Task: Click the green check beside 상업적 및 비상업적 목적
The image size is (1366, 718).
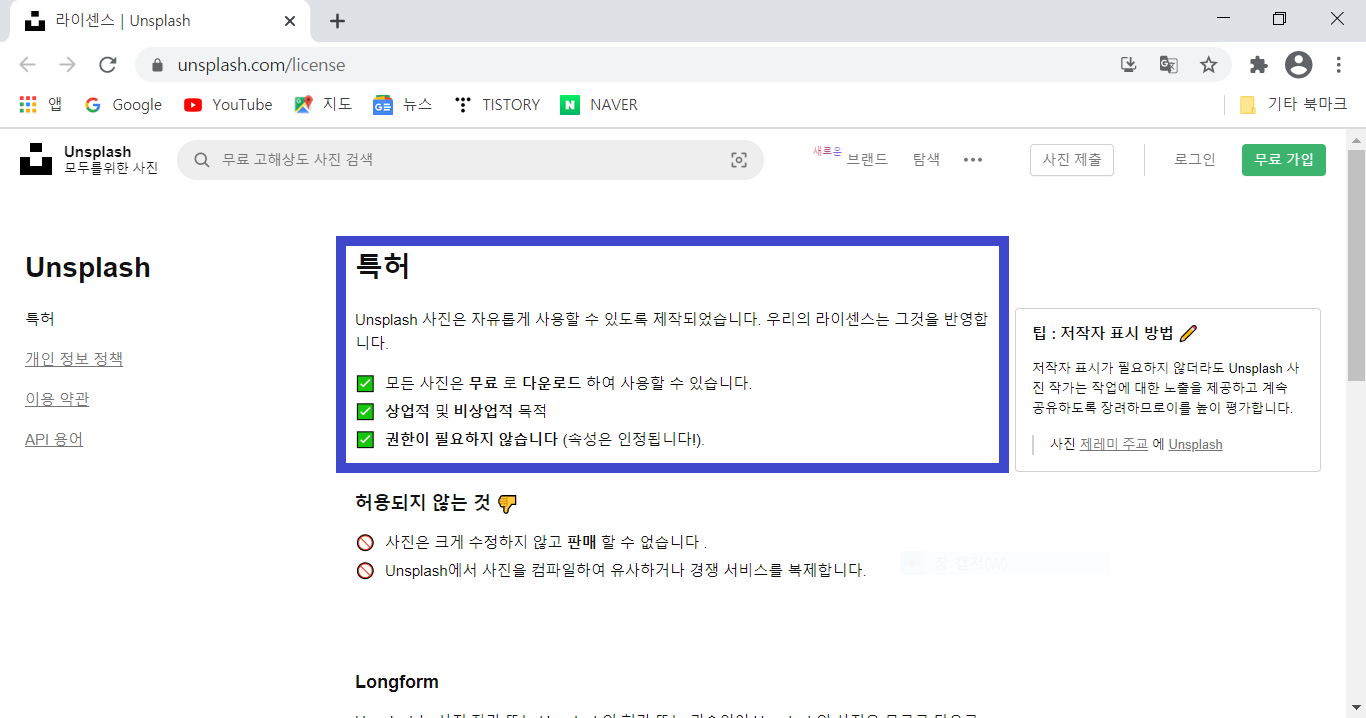Action: click(365, 411)
